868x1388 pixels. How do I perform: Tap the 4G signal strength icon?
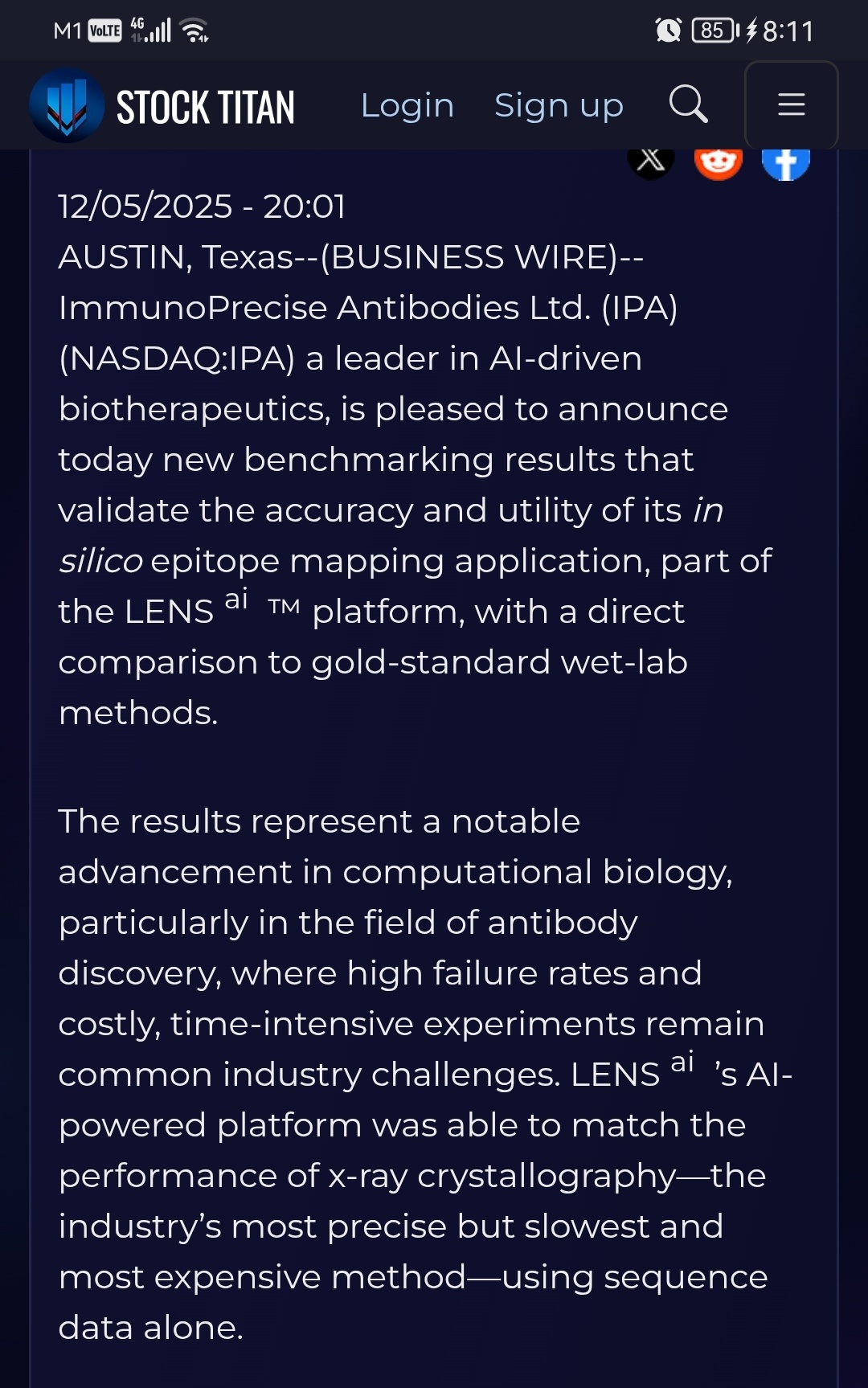[x=150, y=31]
